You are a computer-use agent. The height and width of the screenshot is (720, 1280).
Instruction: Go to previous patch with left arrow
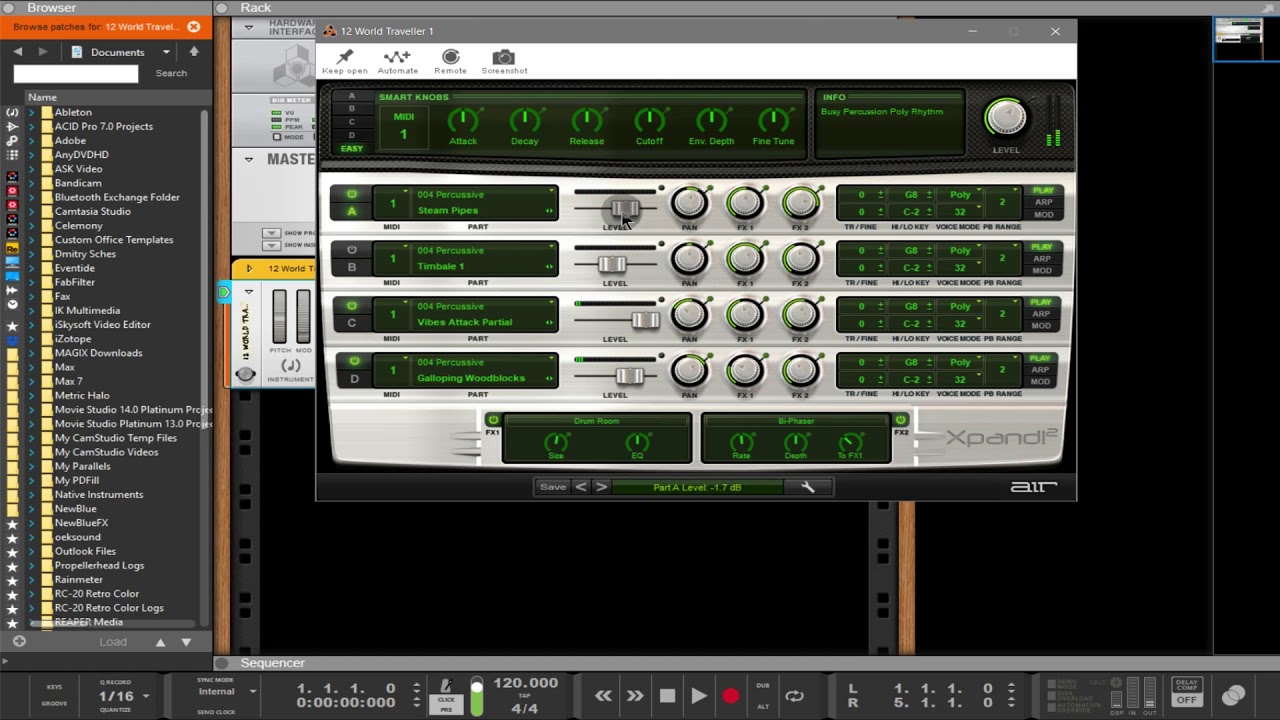581,487
